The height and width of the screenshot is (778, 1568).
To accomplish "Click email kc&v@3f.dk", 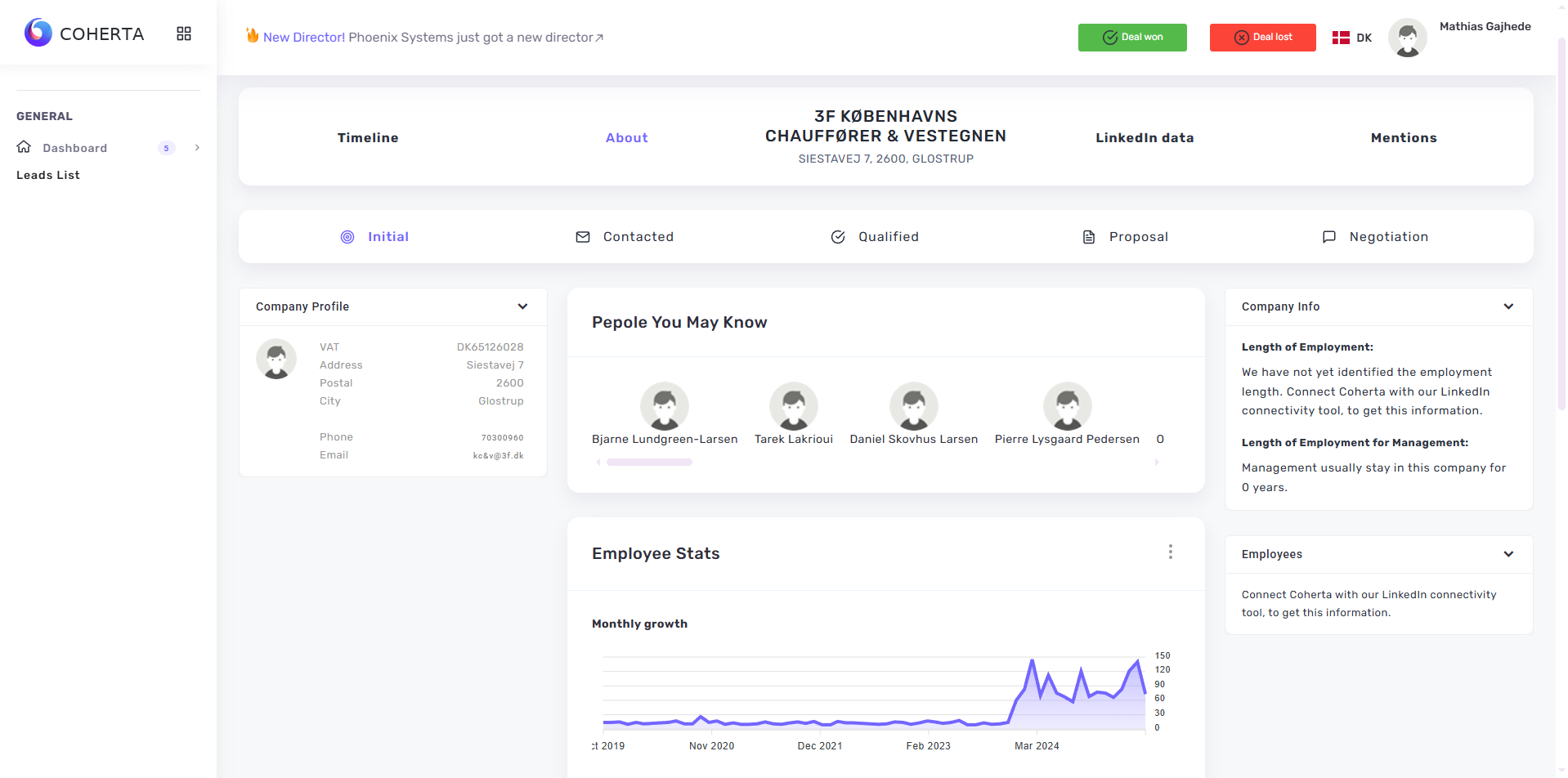I will point(499,456).
